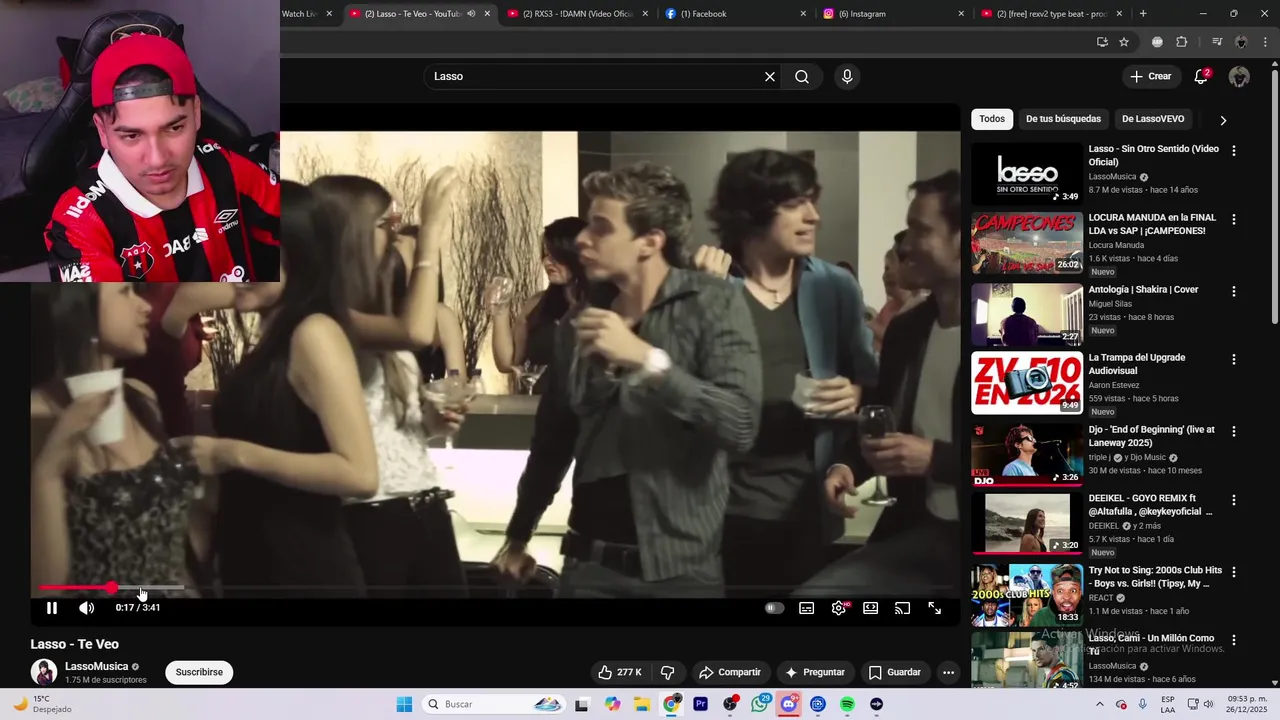The width and height of the screenshot is (1280, 720).
Task: Open Chrome media controls icon
Action: pos(1217,42)
